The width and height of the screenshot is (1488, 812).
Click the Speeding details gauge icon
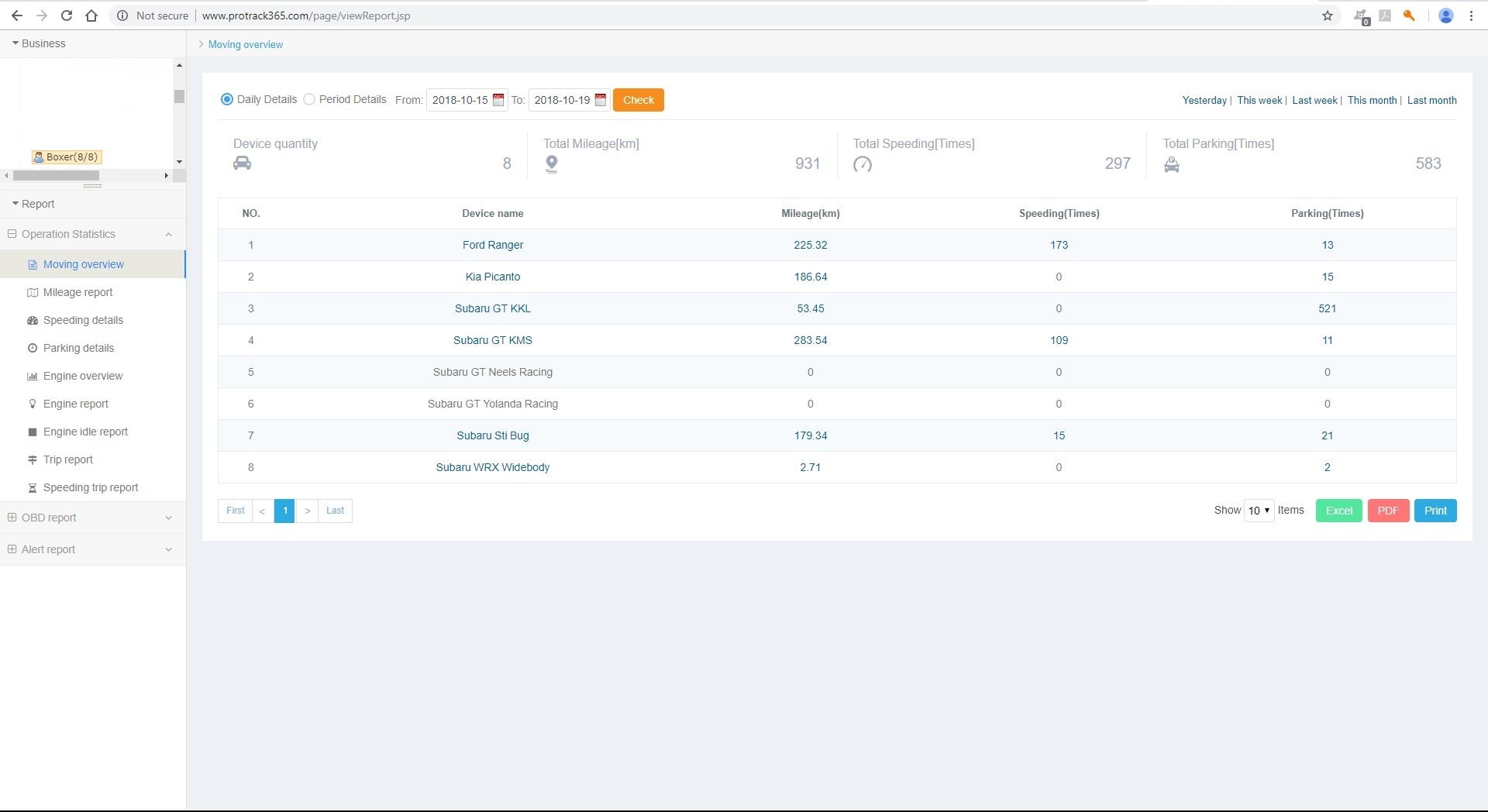click(33, 321)
